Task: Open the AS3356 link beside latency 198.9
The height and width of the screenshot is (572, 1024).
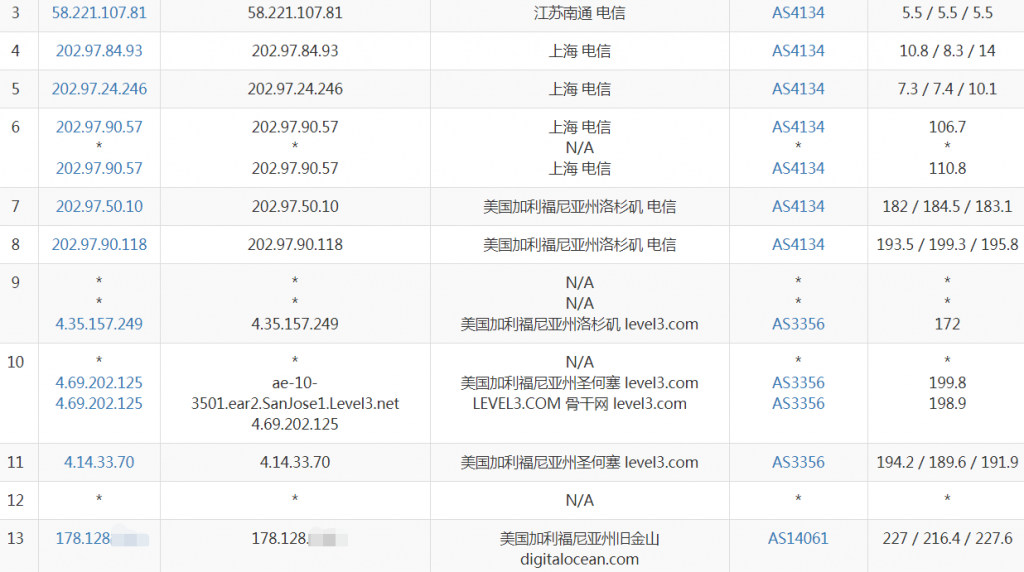Action: [x=798, y=404]
